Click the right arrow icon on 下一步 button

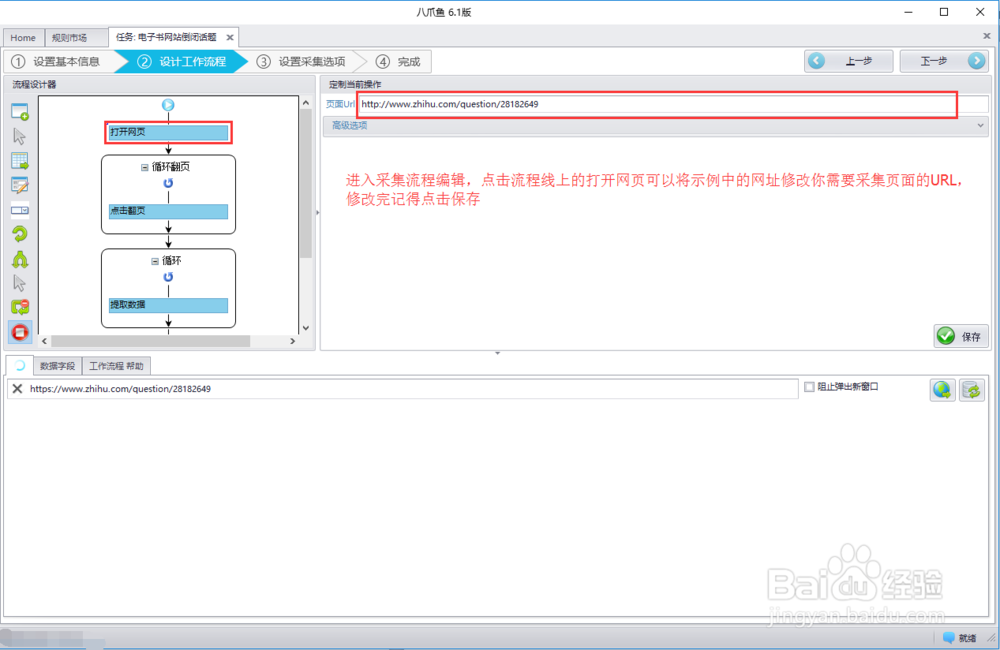[976, 61]
